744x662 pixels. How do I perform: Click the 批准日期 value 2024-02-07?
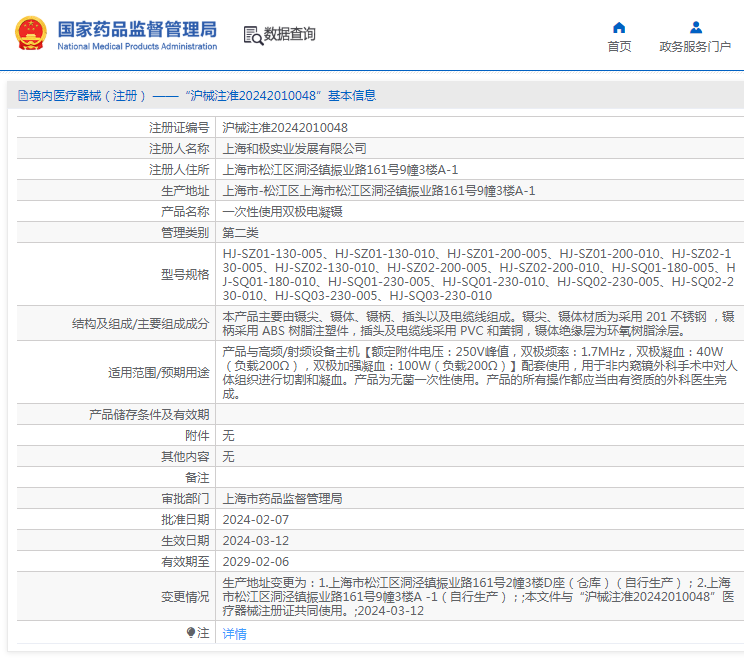(x=255, y=519)
